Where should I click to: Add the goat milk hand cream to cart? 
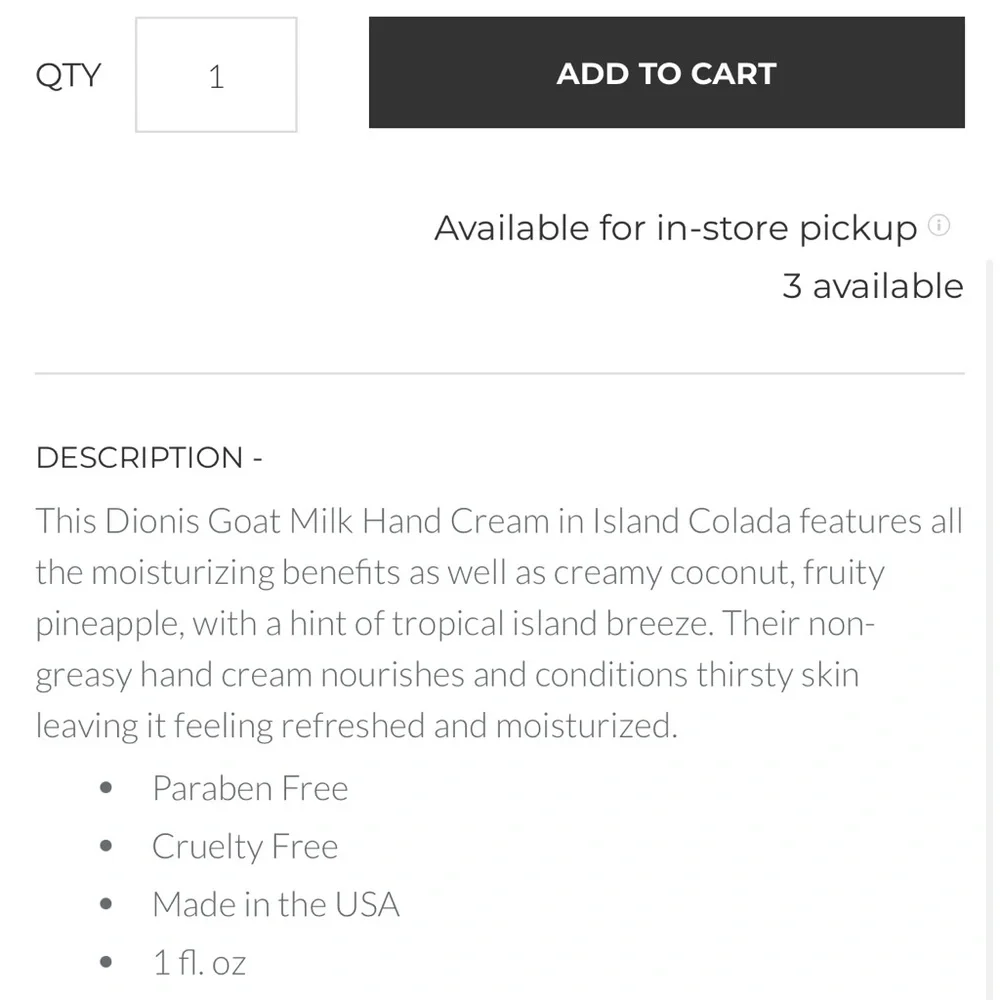pyautogui.click(x=665, y=73)
